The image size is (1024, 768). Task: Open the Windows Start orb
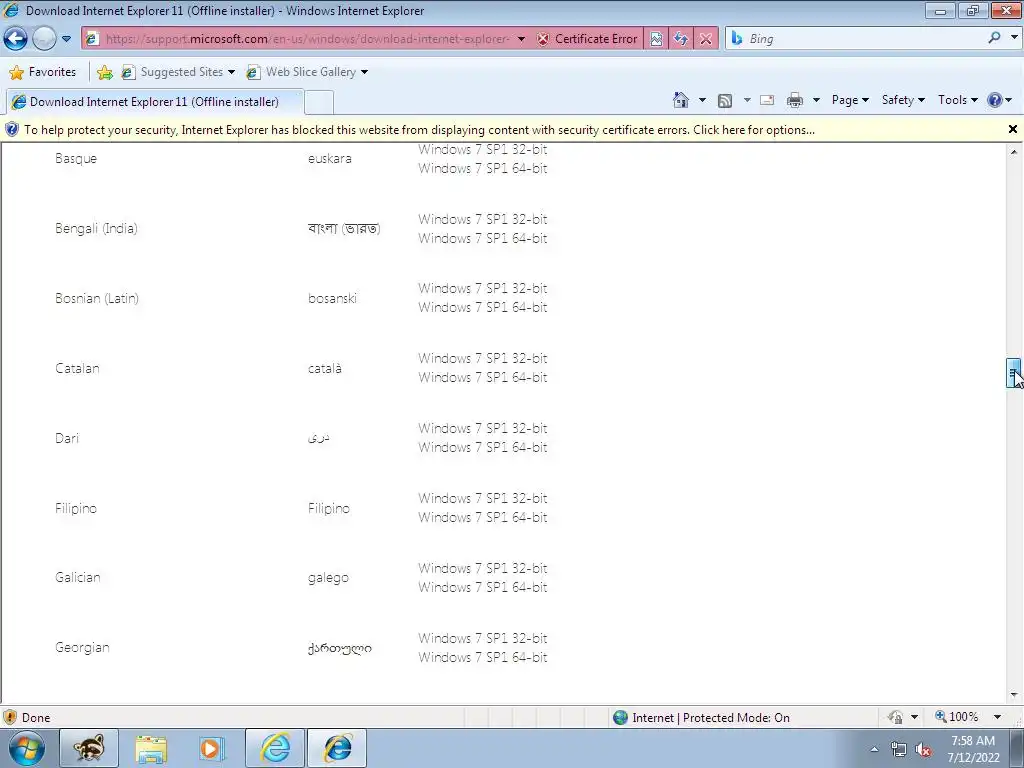pos(27,748)
